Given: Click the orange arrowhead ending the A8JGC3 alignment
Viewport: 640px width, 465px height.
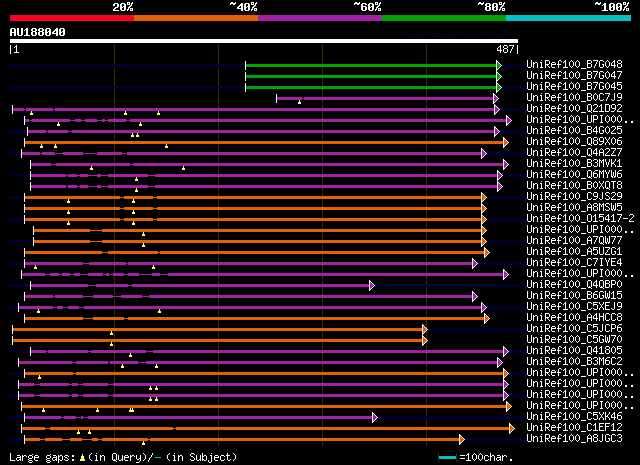Looking at the screenshot, I should (462, 440).
